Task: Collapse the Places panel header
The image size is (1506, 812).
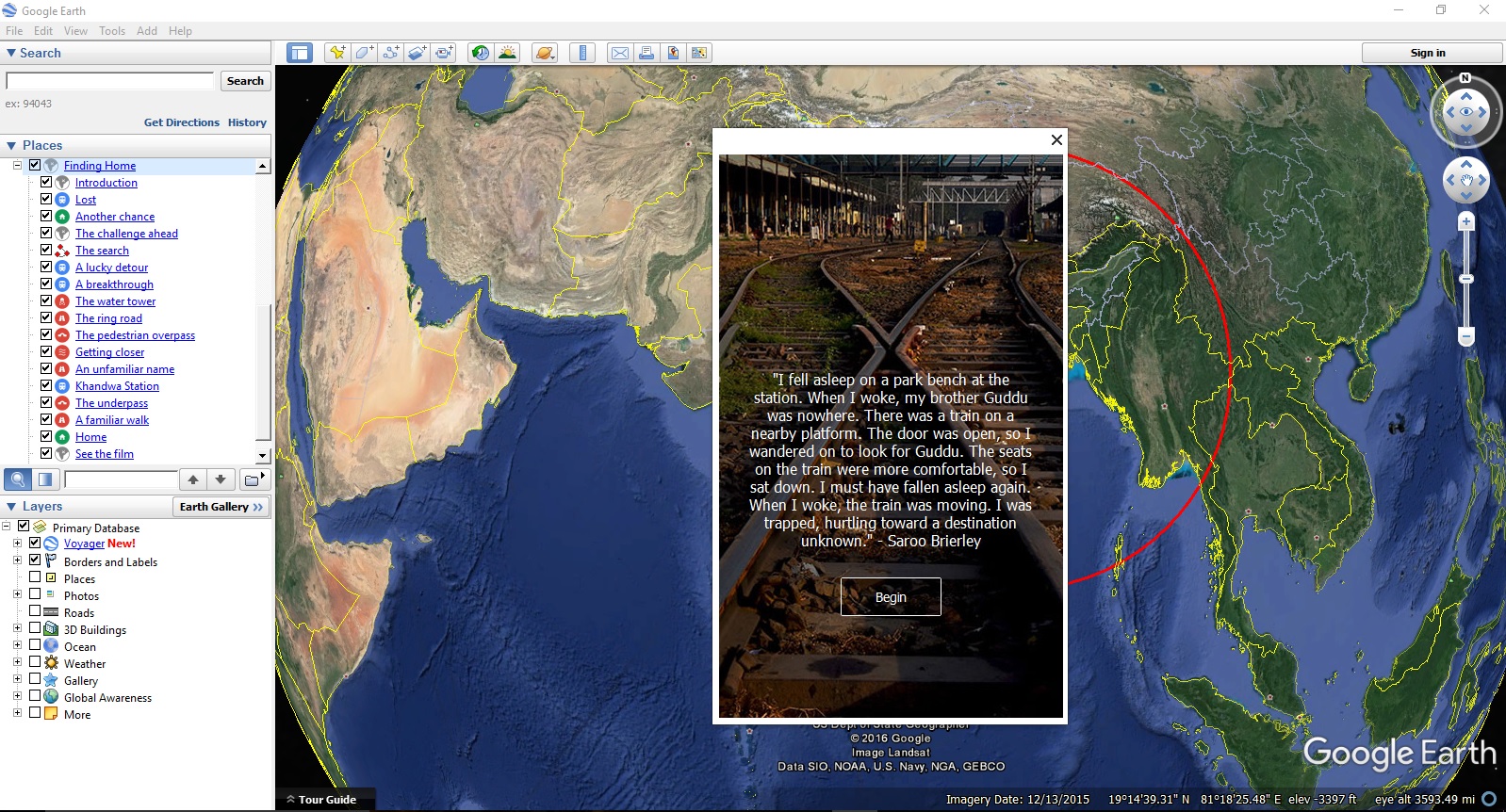Action: 11,145
